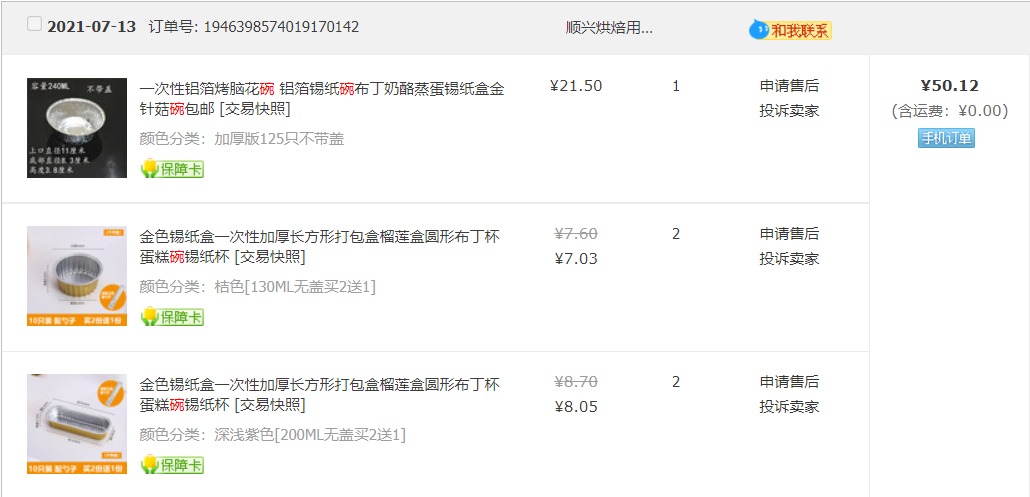Click the 保障卡 badge on the 桔色 item

[172, 316]
